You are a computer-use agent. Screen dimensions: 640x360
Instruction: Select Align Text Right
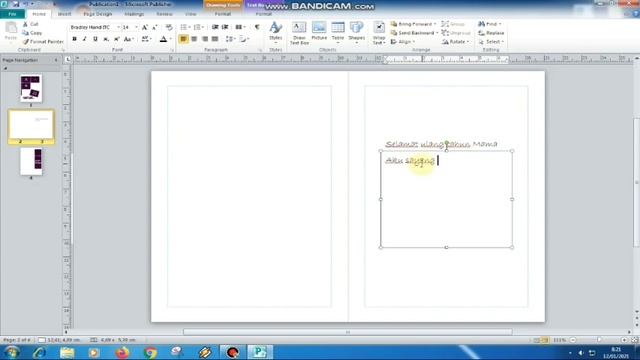click(205, 39)
